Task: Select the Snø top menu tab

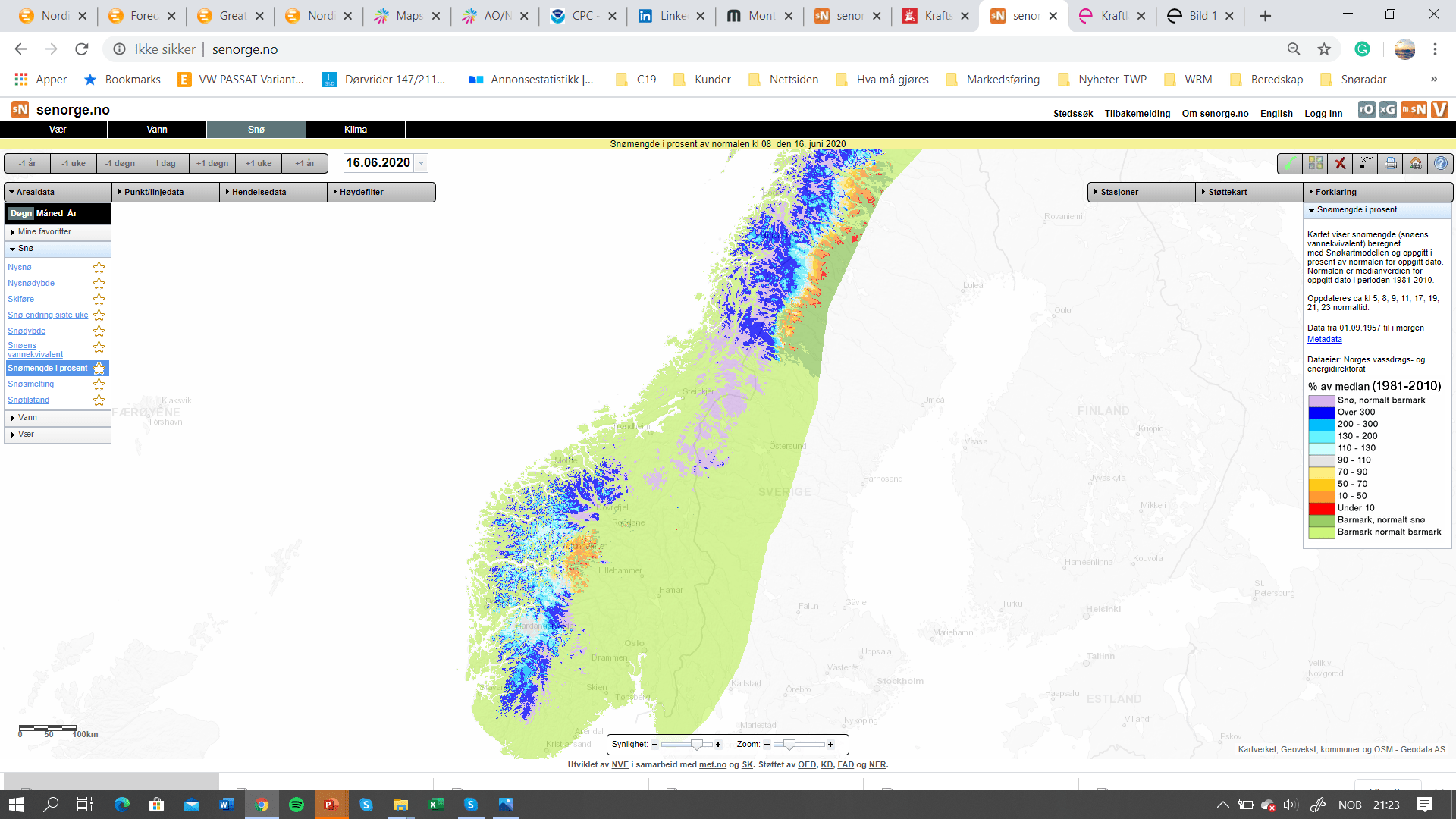Action: (x=256, y=130)
